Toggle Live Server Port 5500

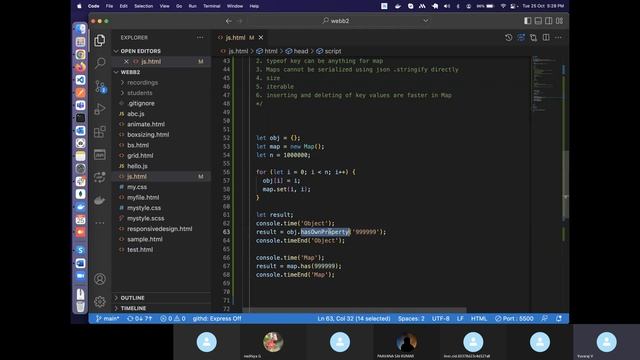(x=514, y=318)
